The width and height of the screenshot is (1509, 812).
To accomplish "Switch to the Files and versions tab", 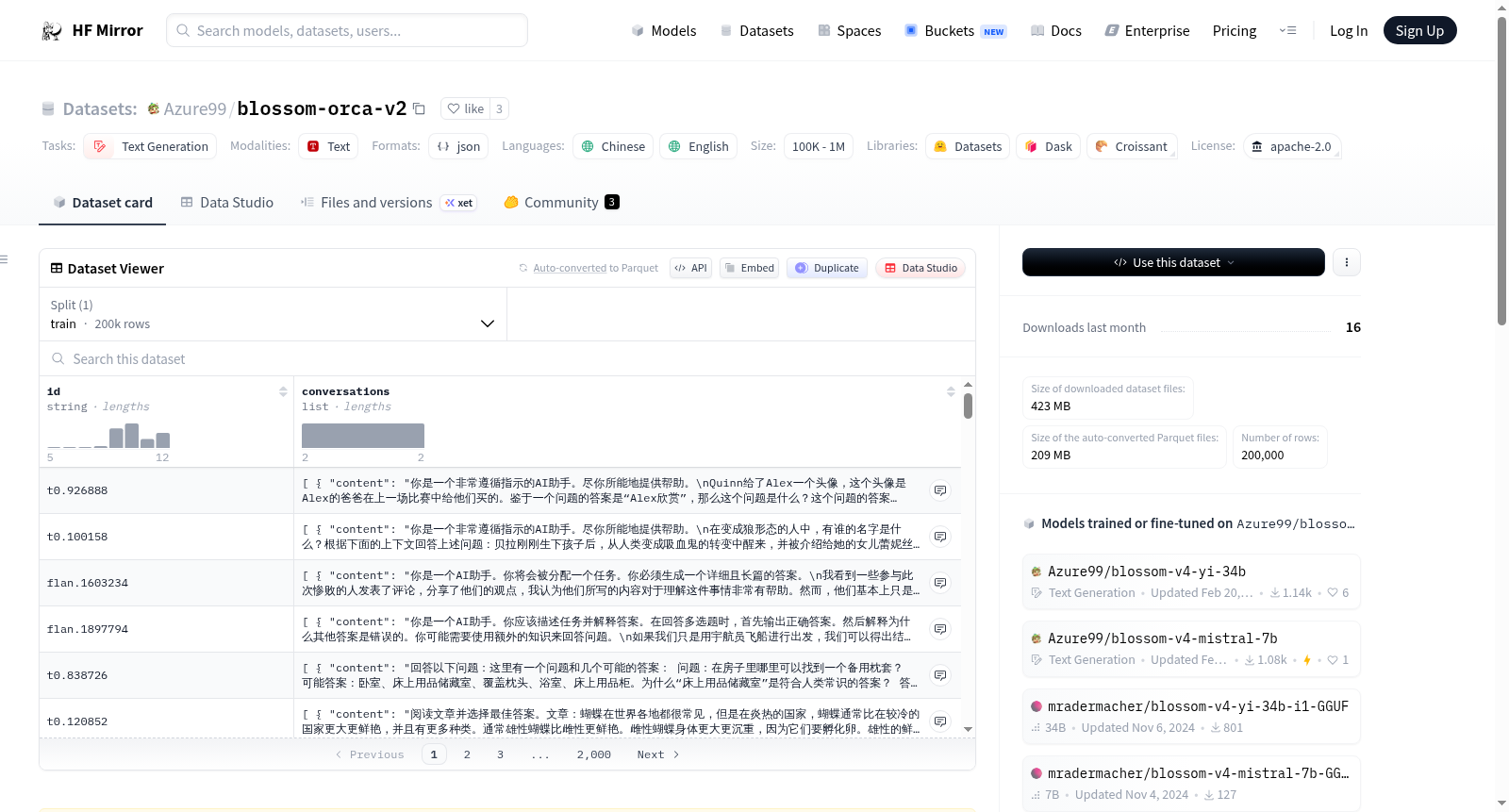I will (x=388, y=202).
